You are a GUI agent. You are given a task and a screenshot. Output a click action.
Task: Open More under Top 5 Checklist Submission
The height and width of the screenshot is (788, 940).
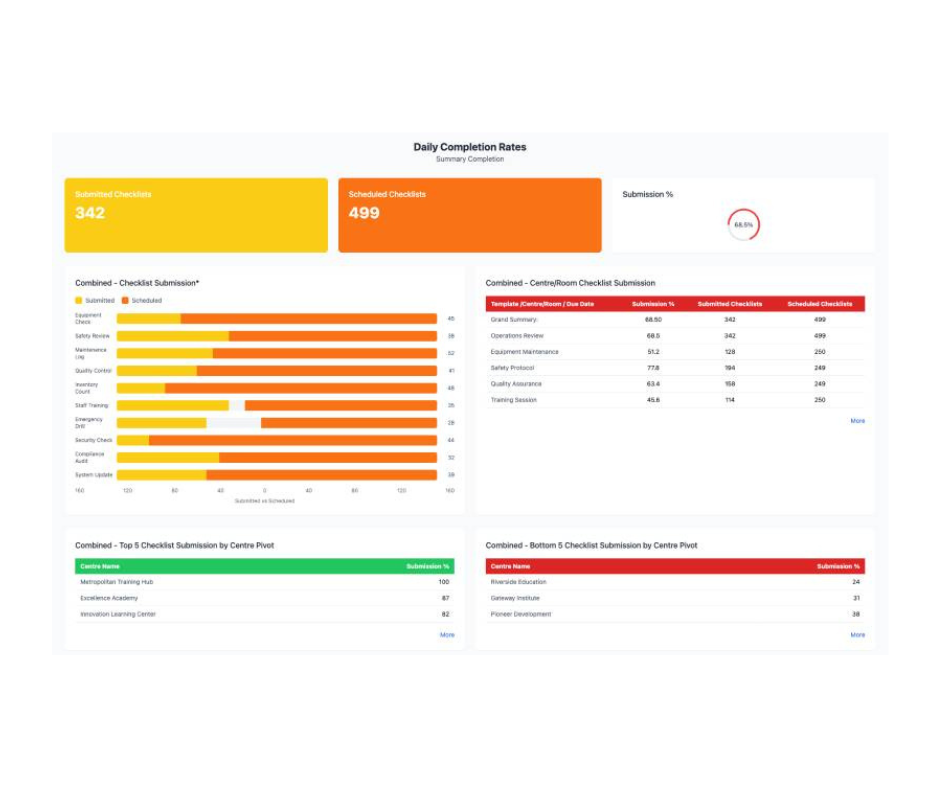pos(447,635)
